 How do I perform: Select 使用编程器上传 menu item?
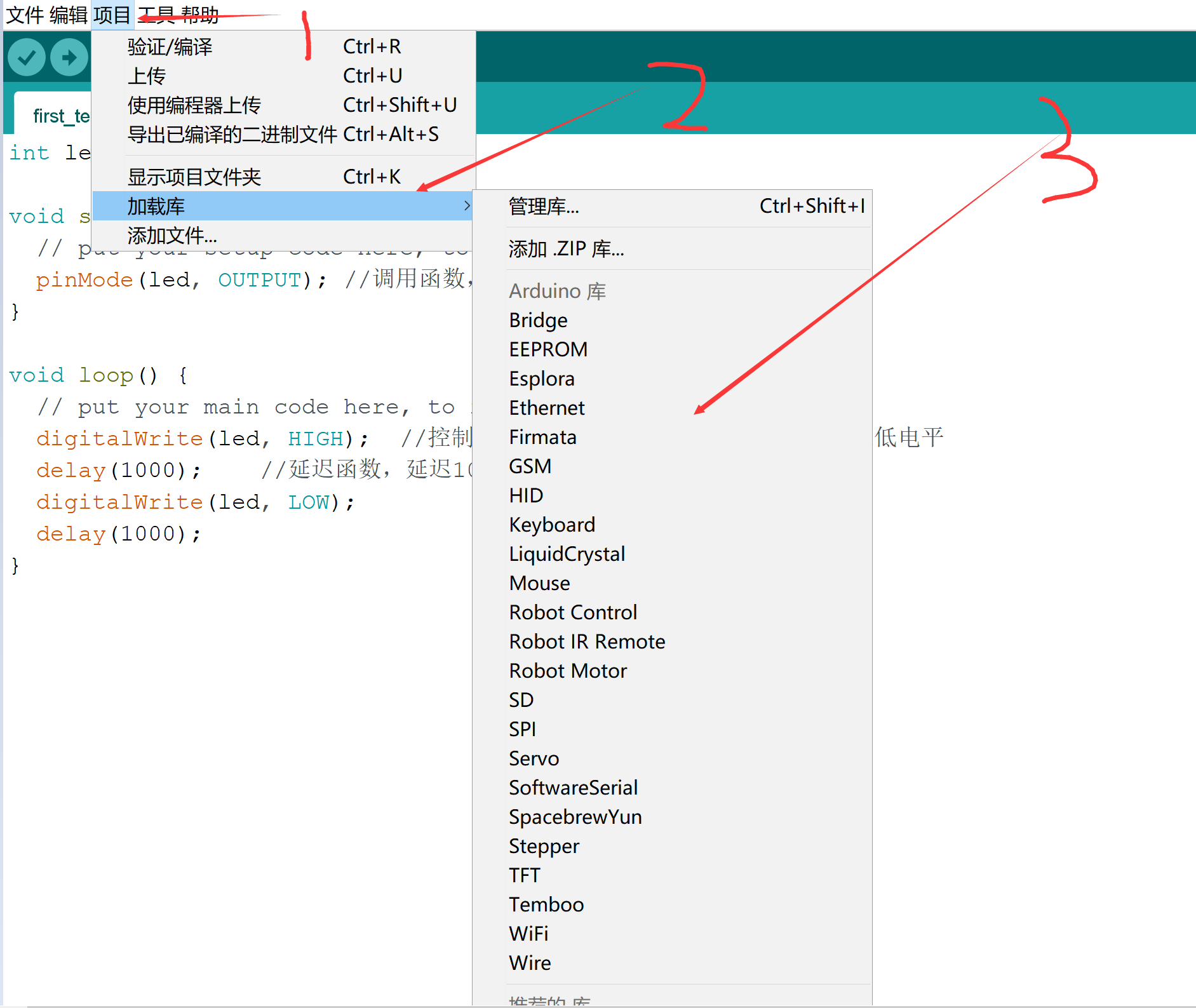pos(194,104)
